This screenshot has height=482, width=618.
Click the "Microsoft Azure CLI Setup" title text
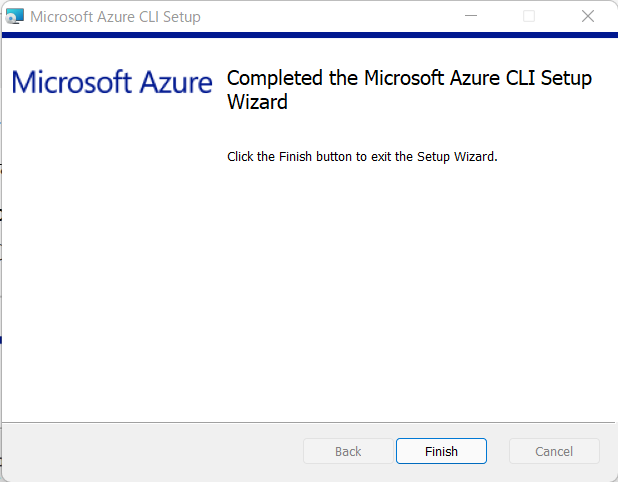tap(115, 17)
